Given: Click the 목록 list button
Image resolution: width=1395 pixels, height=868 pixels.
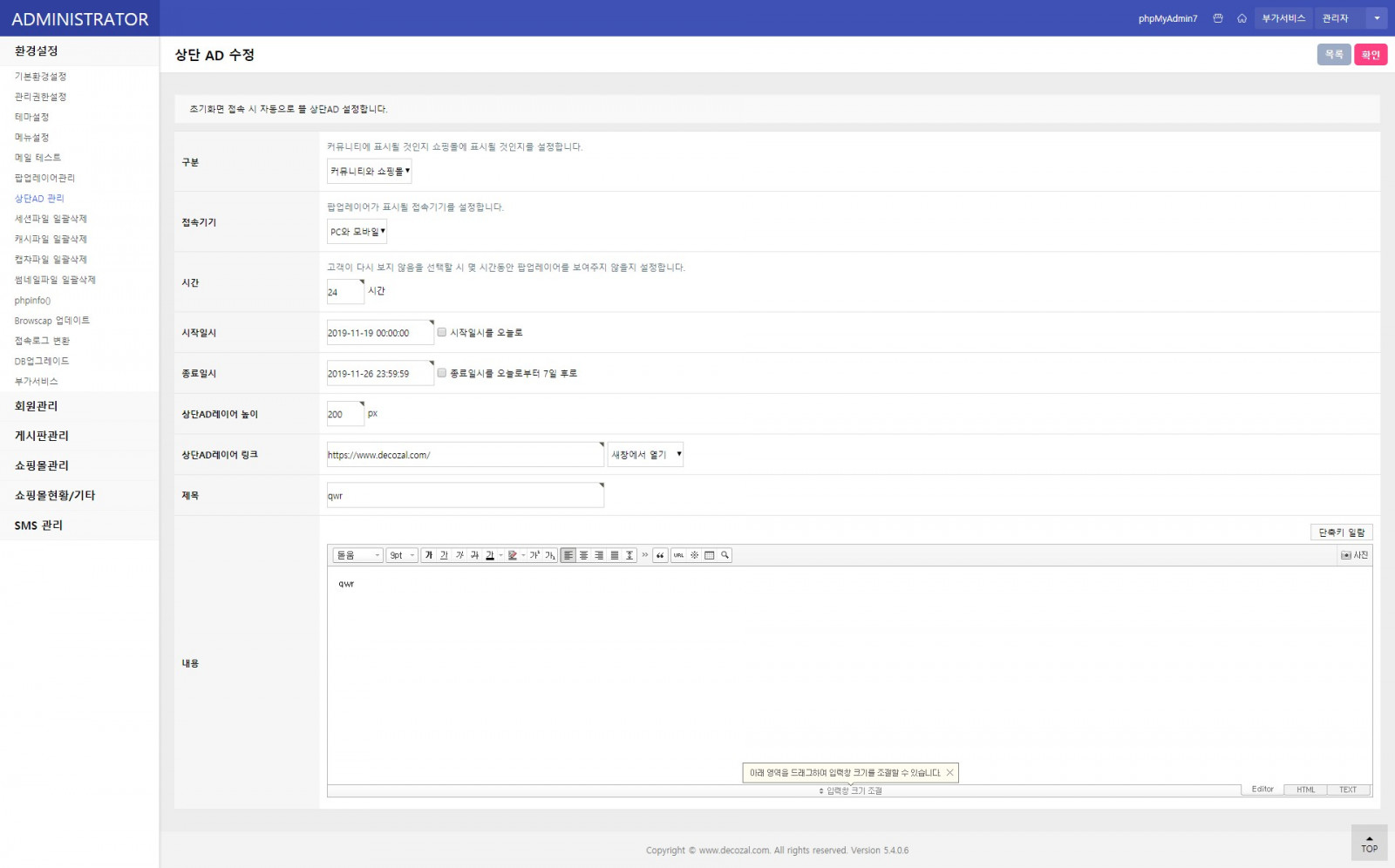Looking at the screenshot, I should click(x=1333, y=55).
